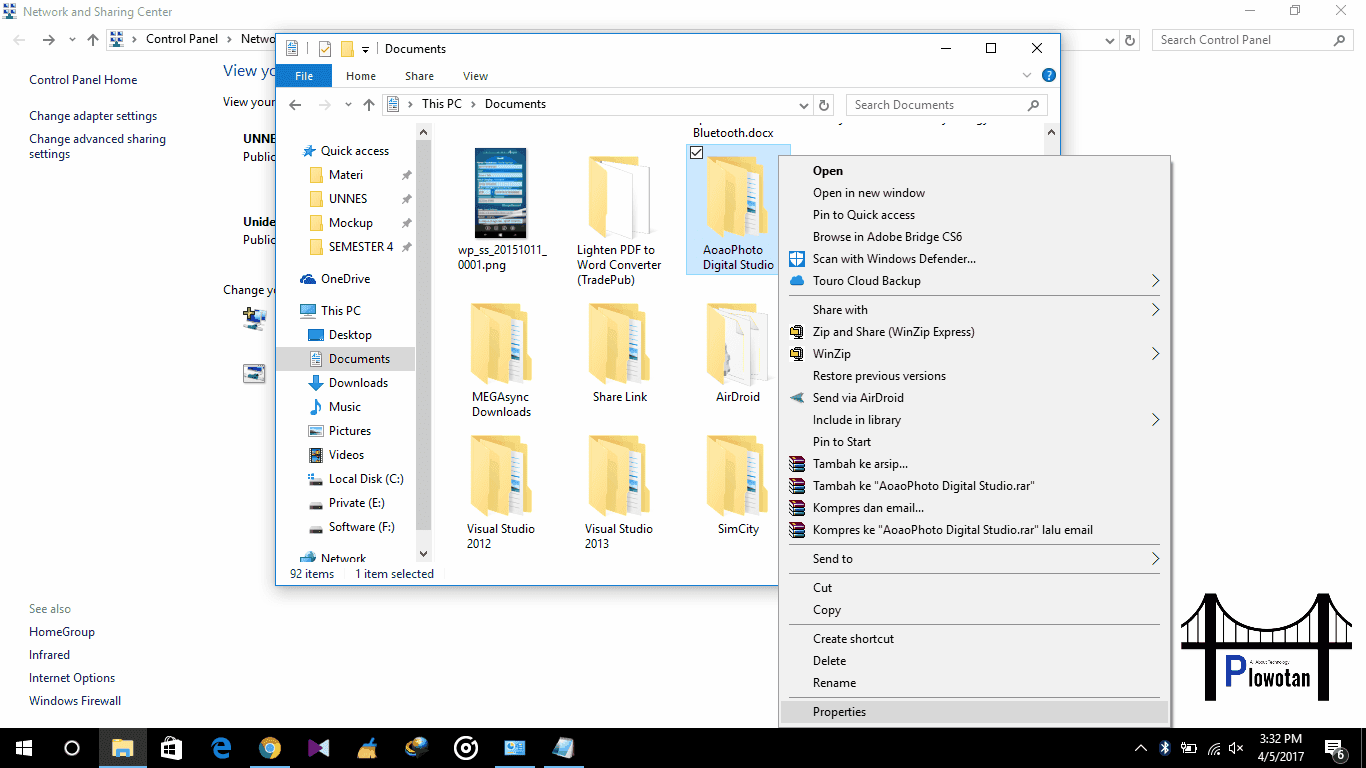Select the Visual Studio 2013 folder
Screen dimensions: 1366x768
point(619,493)
